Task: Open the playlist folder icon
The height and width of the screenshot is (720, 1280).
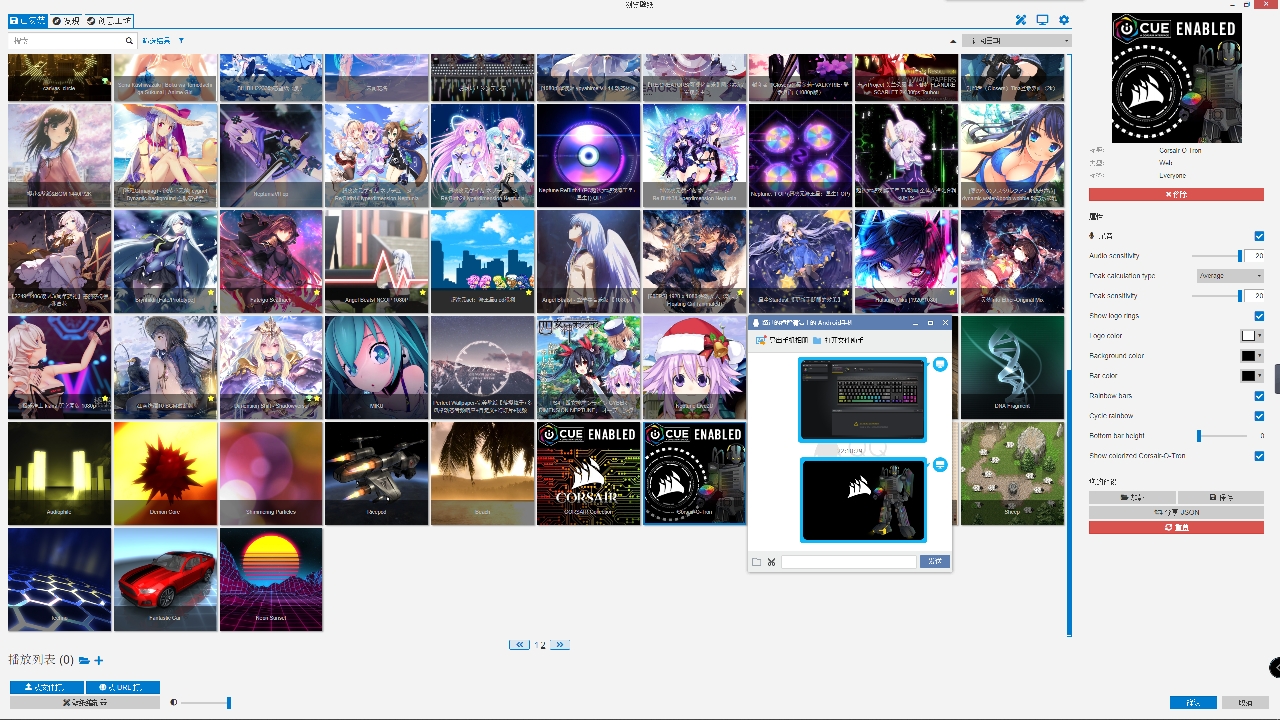Action: point(84,660)
